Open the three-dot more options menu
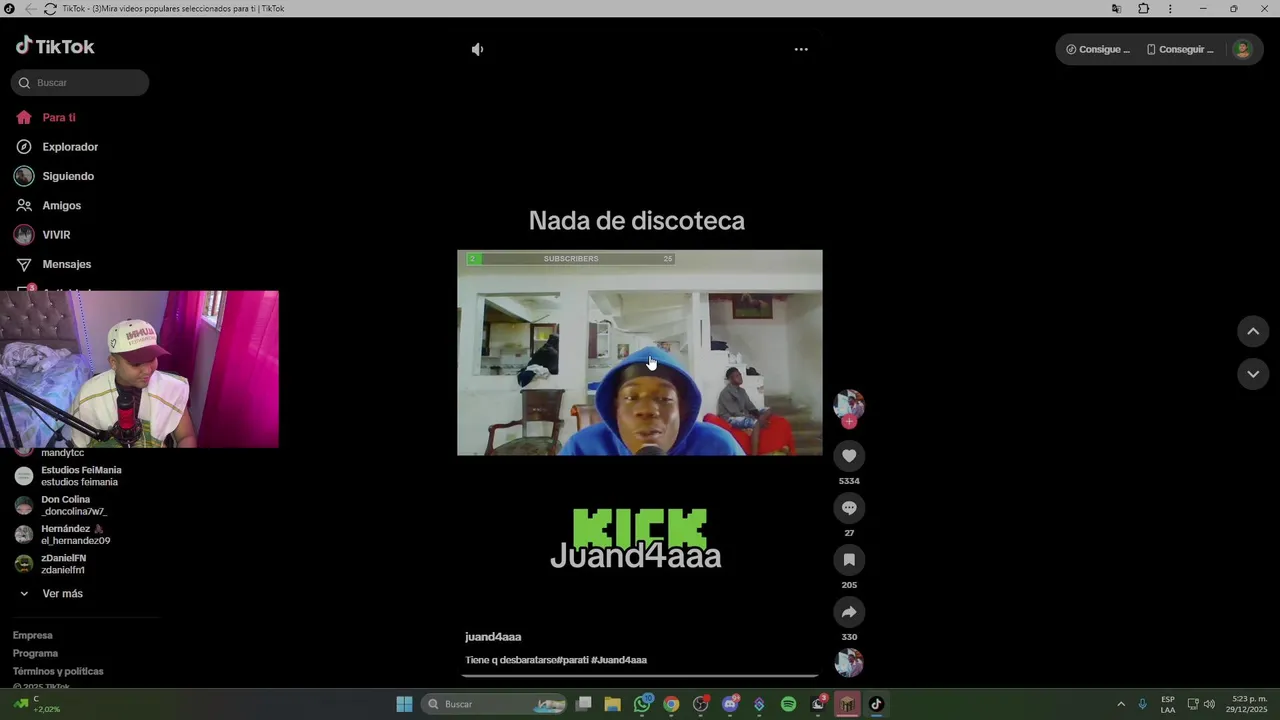Image resolution: width=1280 pixels, height=720 pixels. 801,49
